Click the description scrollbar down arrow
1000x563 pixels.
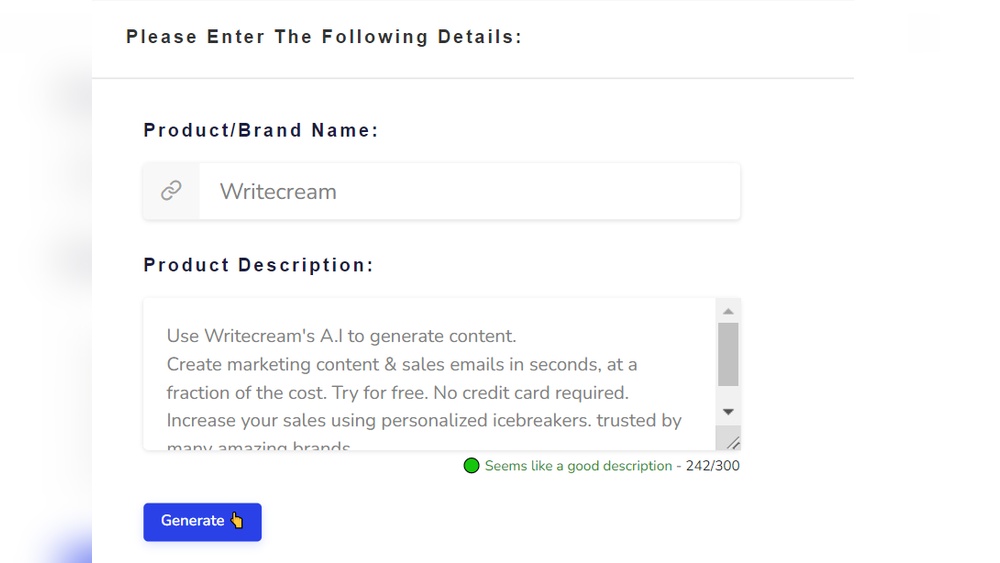coord(728,412)
